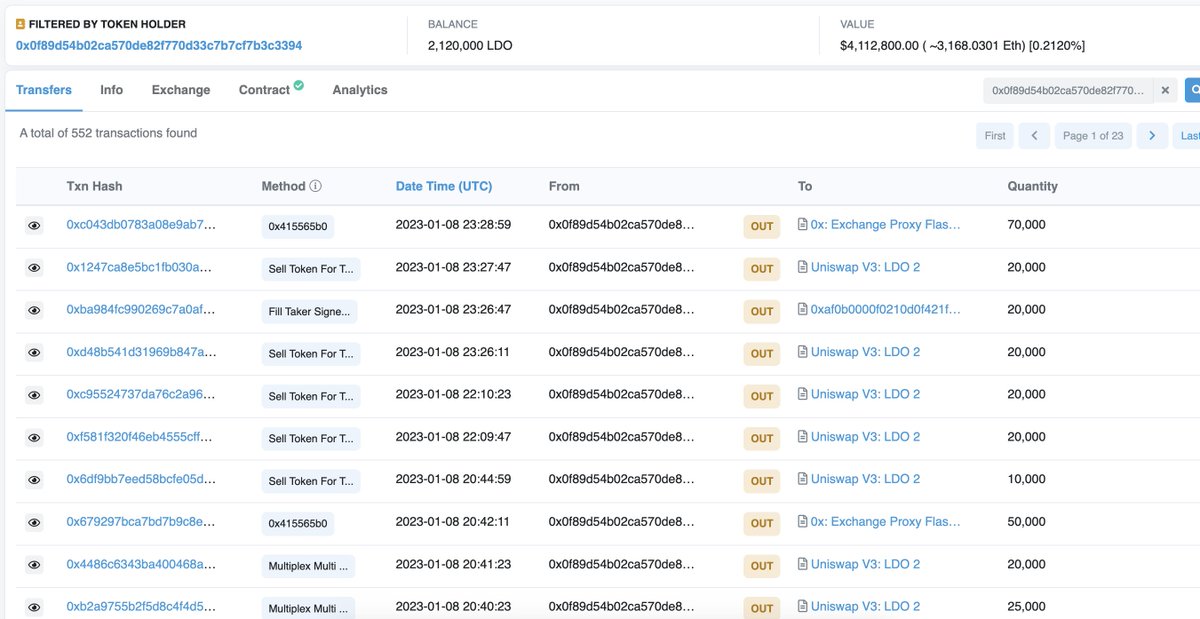Click the Method column info icon

coord(316,186)
